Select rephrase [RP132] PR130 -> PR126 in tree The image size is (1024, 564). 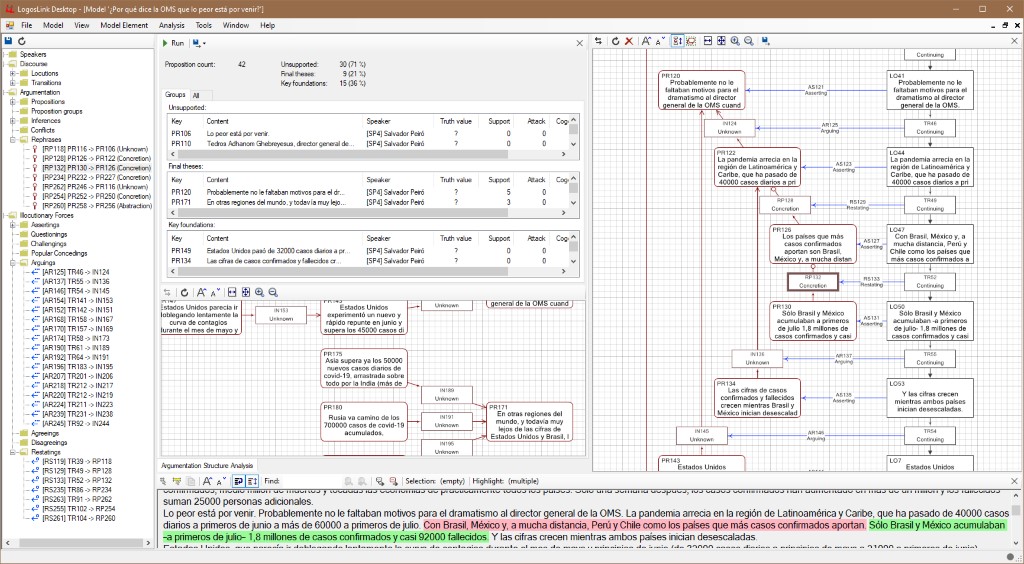click(96, 168)
